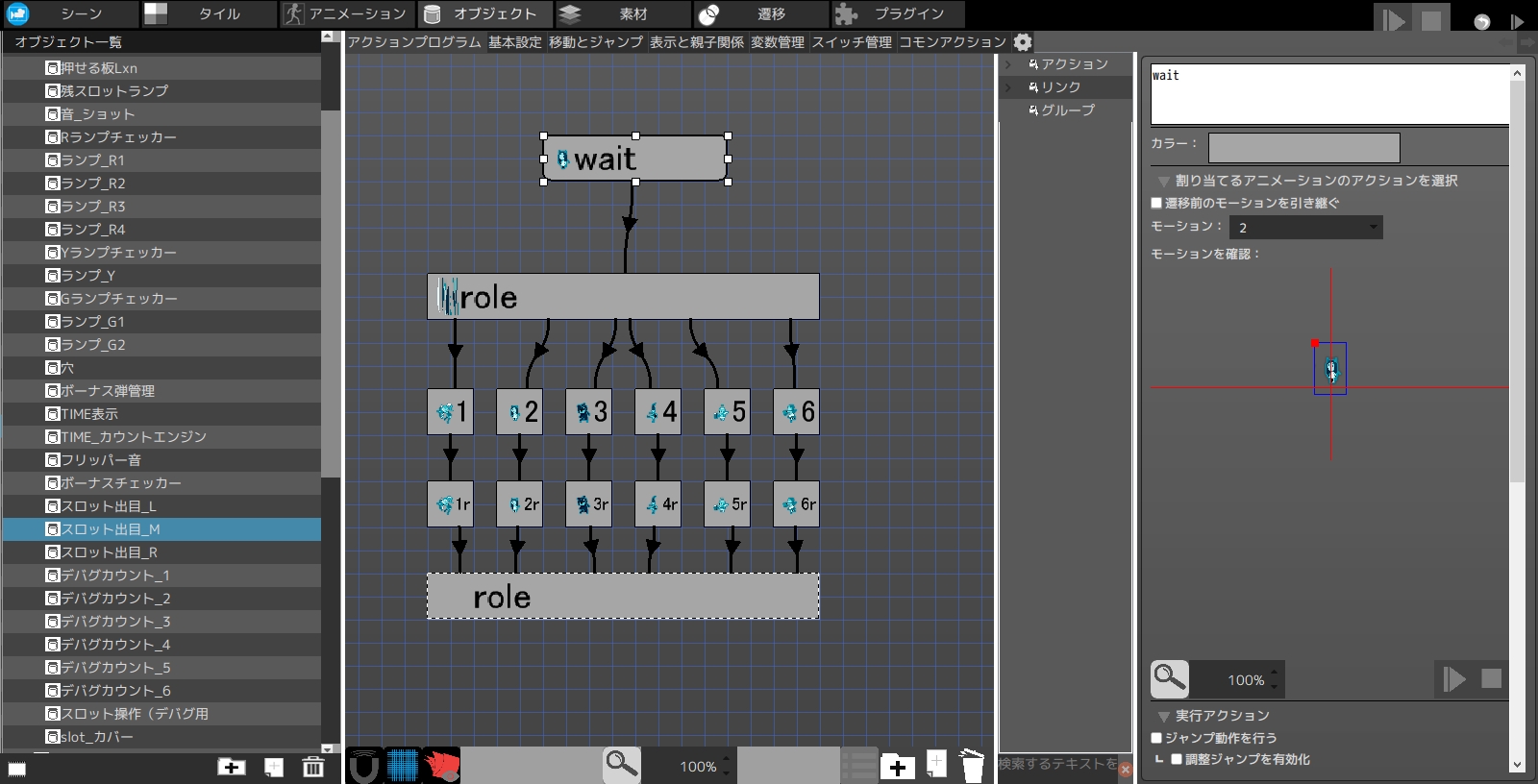
Task: Expand the アクション tree node
Action: (1008, 64)
